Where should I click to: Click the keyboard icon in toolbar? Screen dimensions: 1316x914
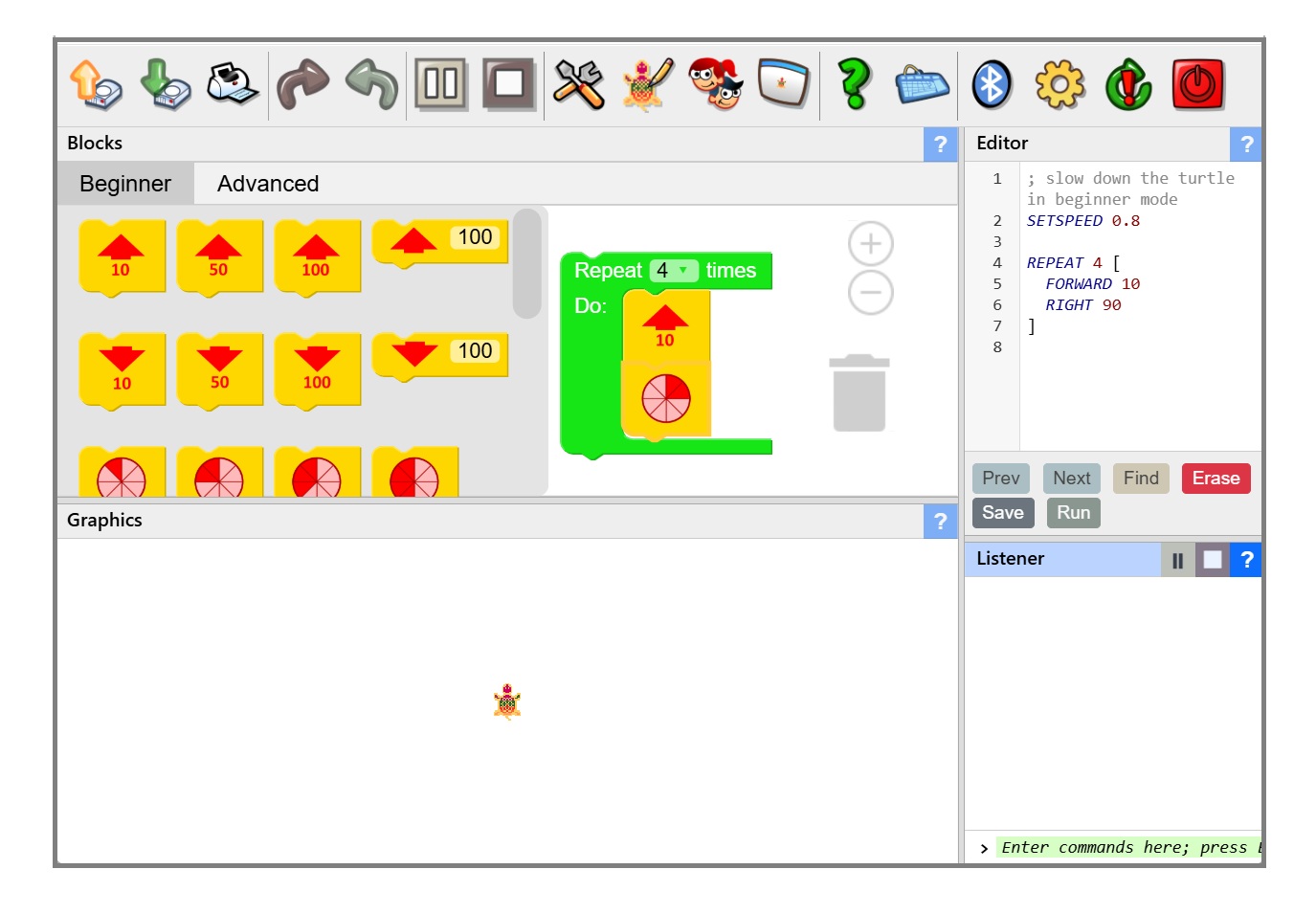pyautogui.click(x=922, y=85)
